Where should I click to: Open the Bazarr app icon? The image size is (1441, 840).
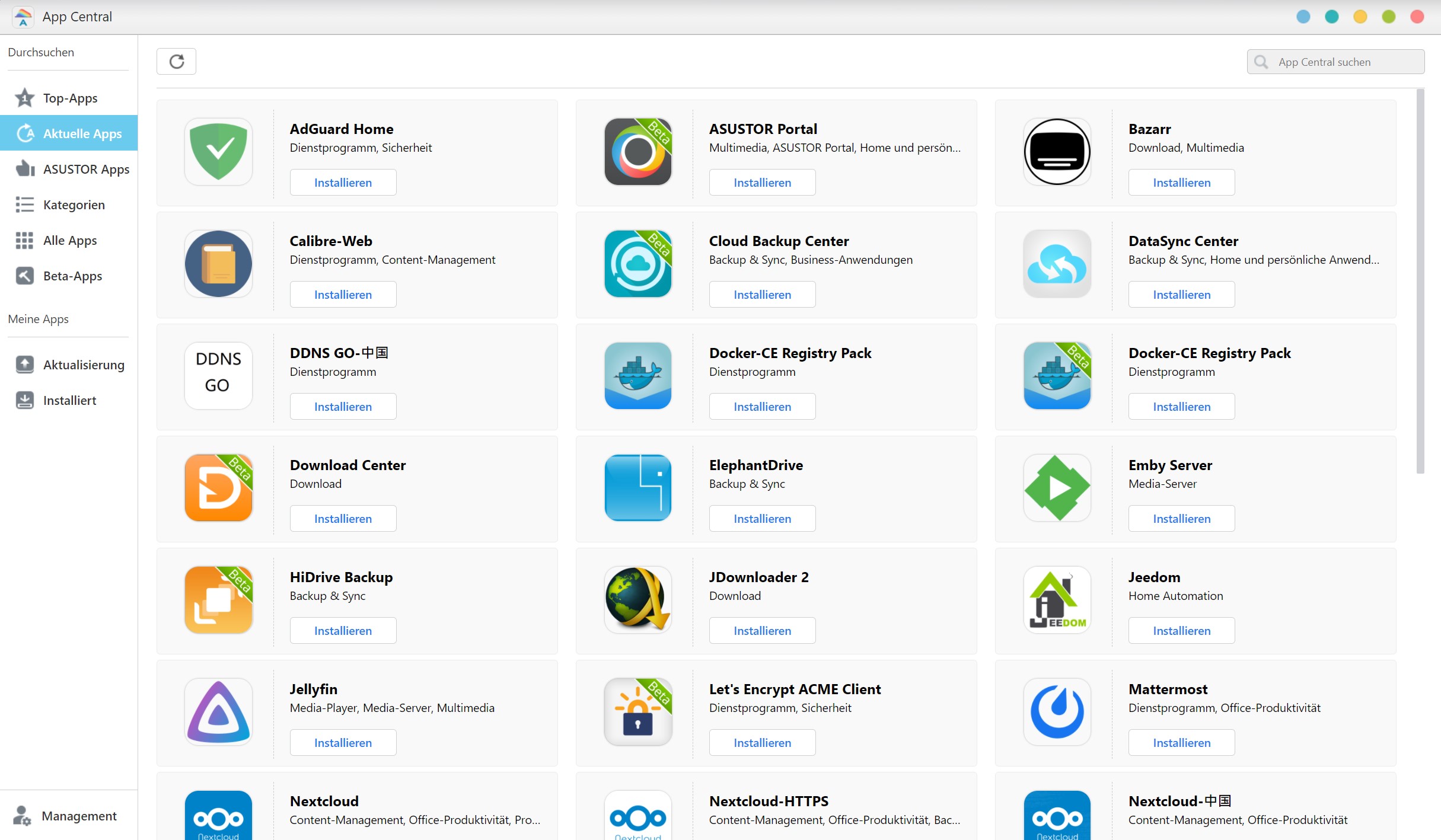coord(1057,152)
